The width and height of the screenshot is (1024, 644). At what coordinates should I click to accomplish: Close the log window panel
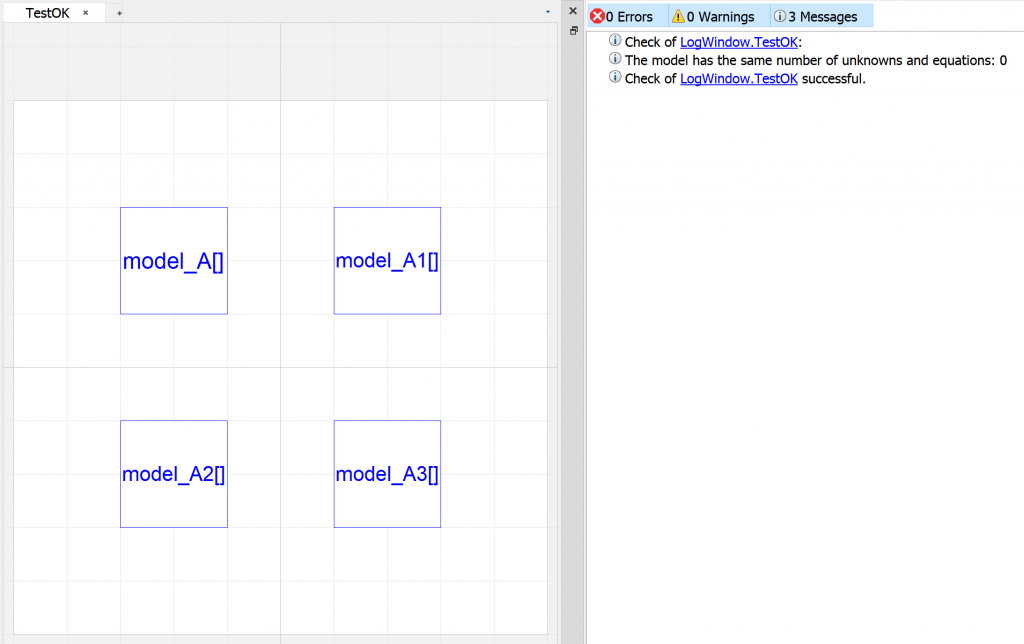point(573,11)
